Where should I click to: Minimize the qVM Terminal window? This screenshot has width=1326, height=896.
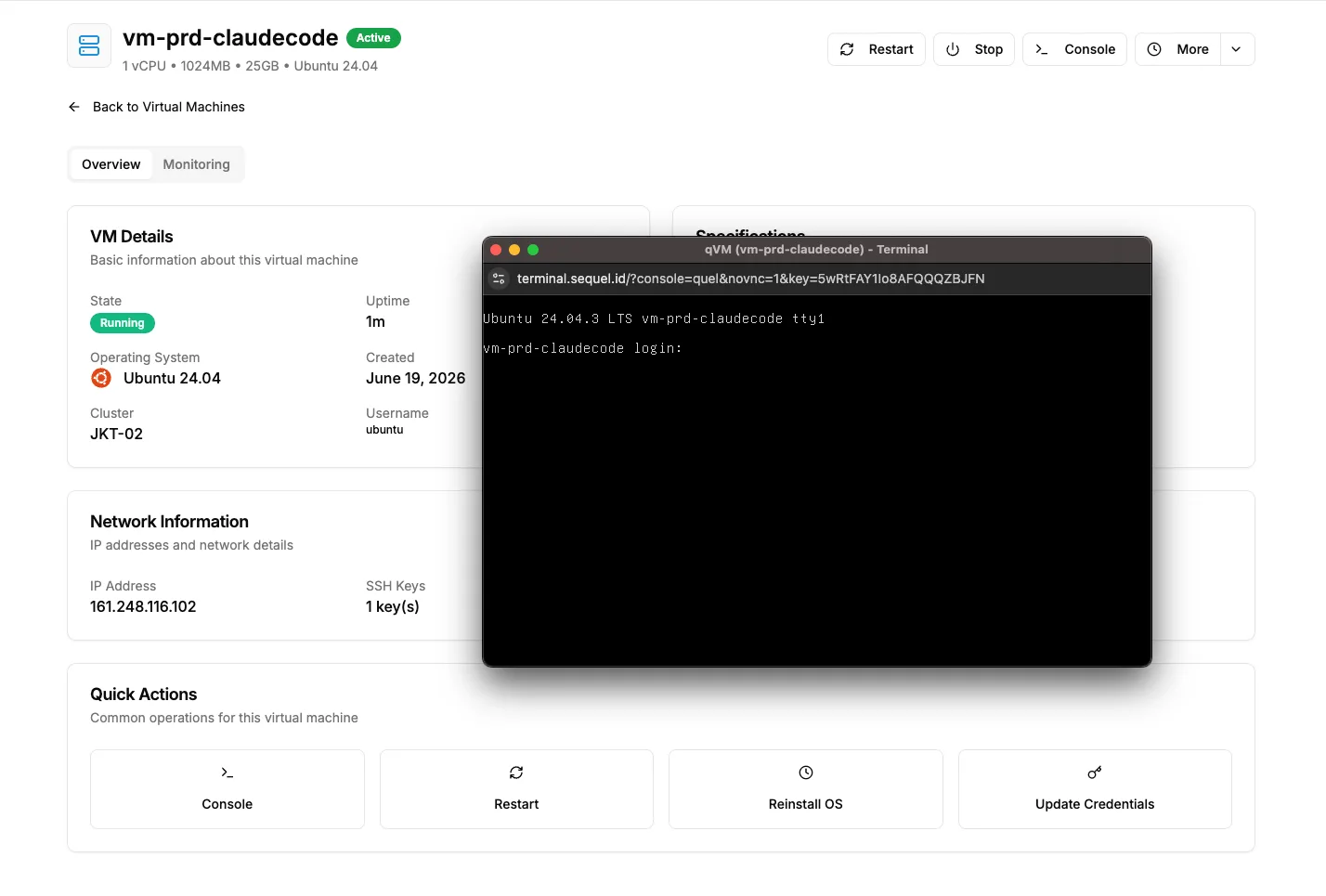[x=514, y=250]
